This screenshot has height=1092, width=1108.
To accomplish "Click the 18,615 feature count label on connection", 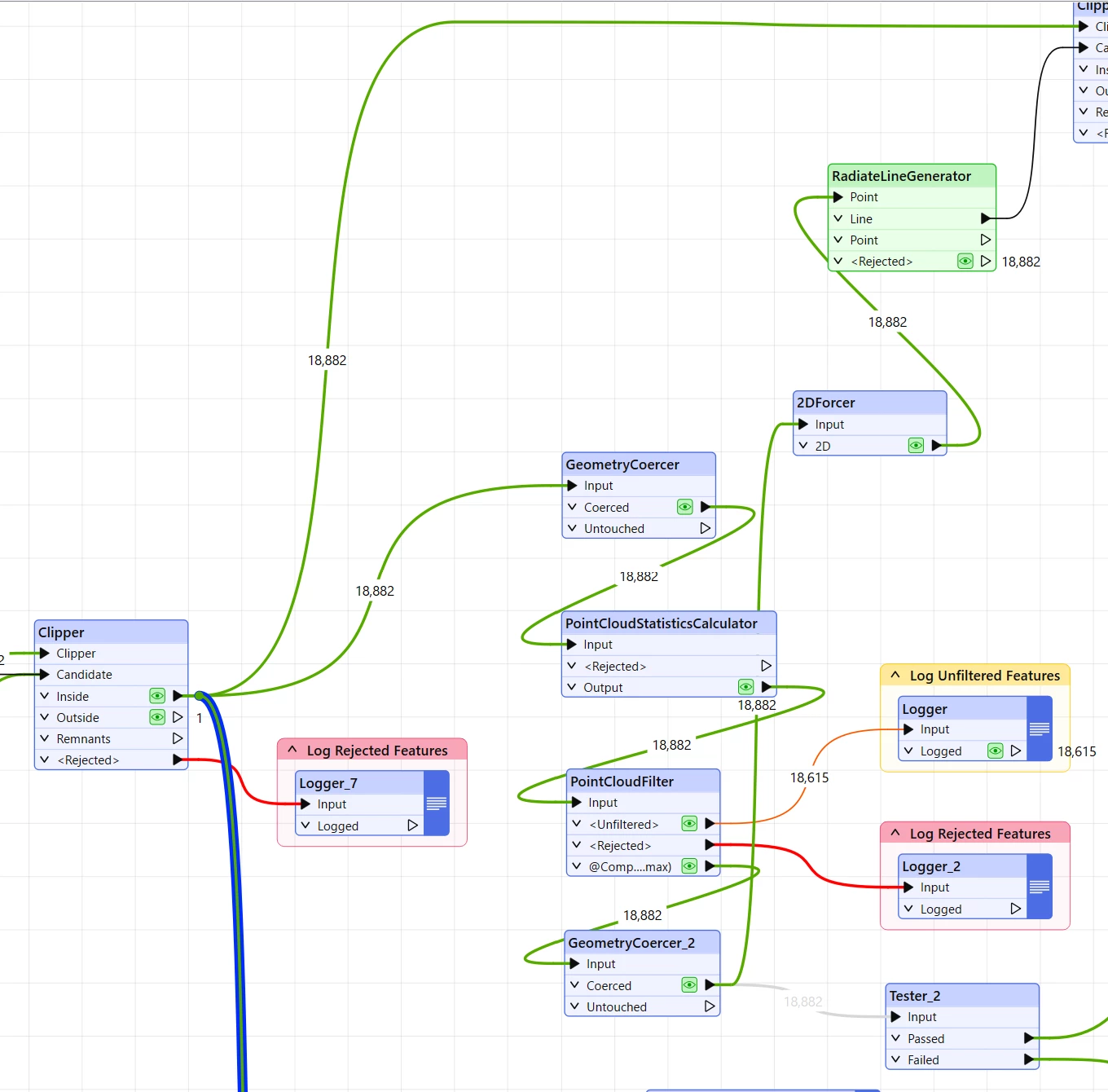I will click(x=809, y=777).
